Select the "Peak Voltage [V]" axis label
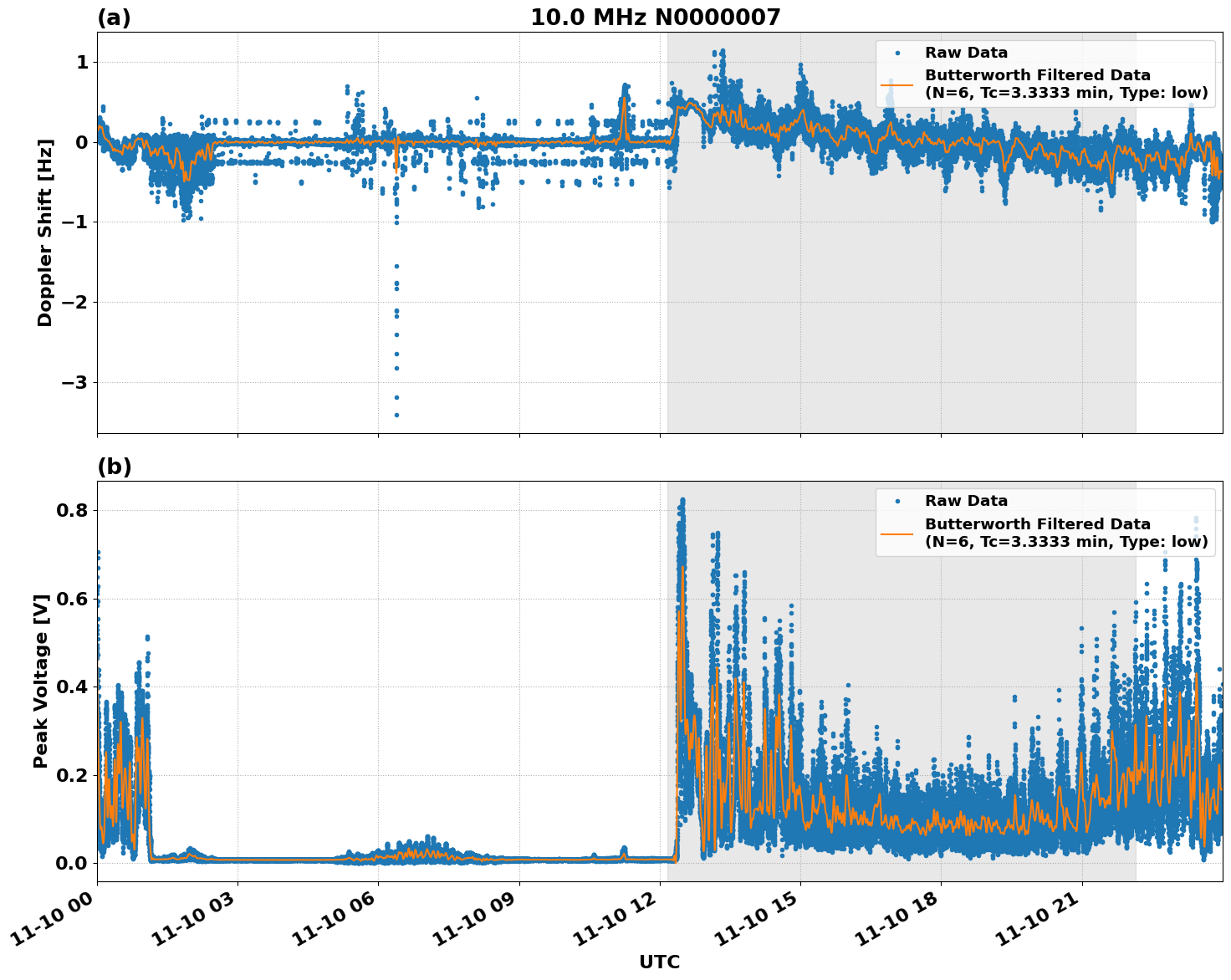Screen dimensions: 1231x980 click(x=41, y=681)
